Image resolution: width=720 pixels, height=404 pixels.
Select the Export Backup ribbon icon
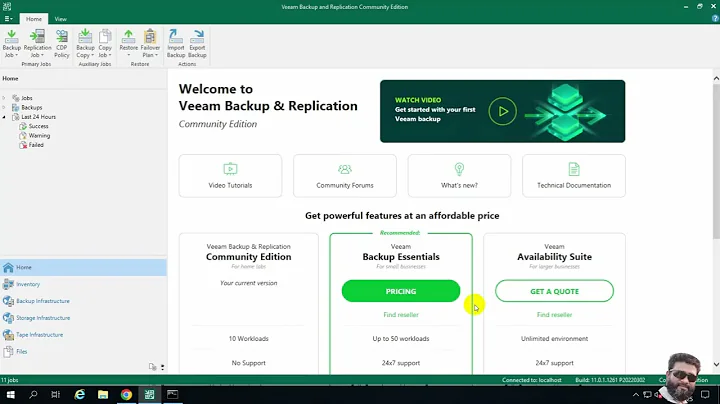[x=197, y=44]
